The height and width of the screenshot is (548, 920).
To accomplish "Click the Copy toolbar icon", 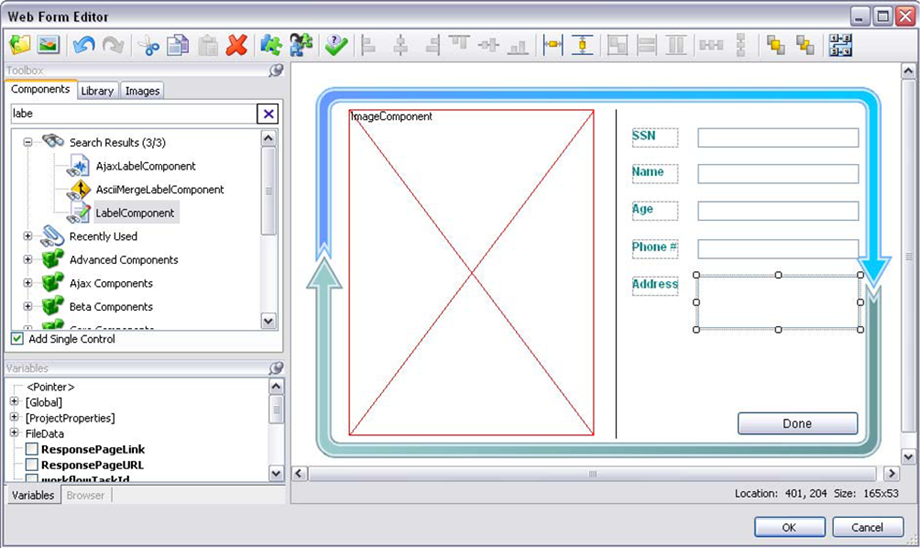I will click(178, 45).
